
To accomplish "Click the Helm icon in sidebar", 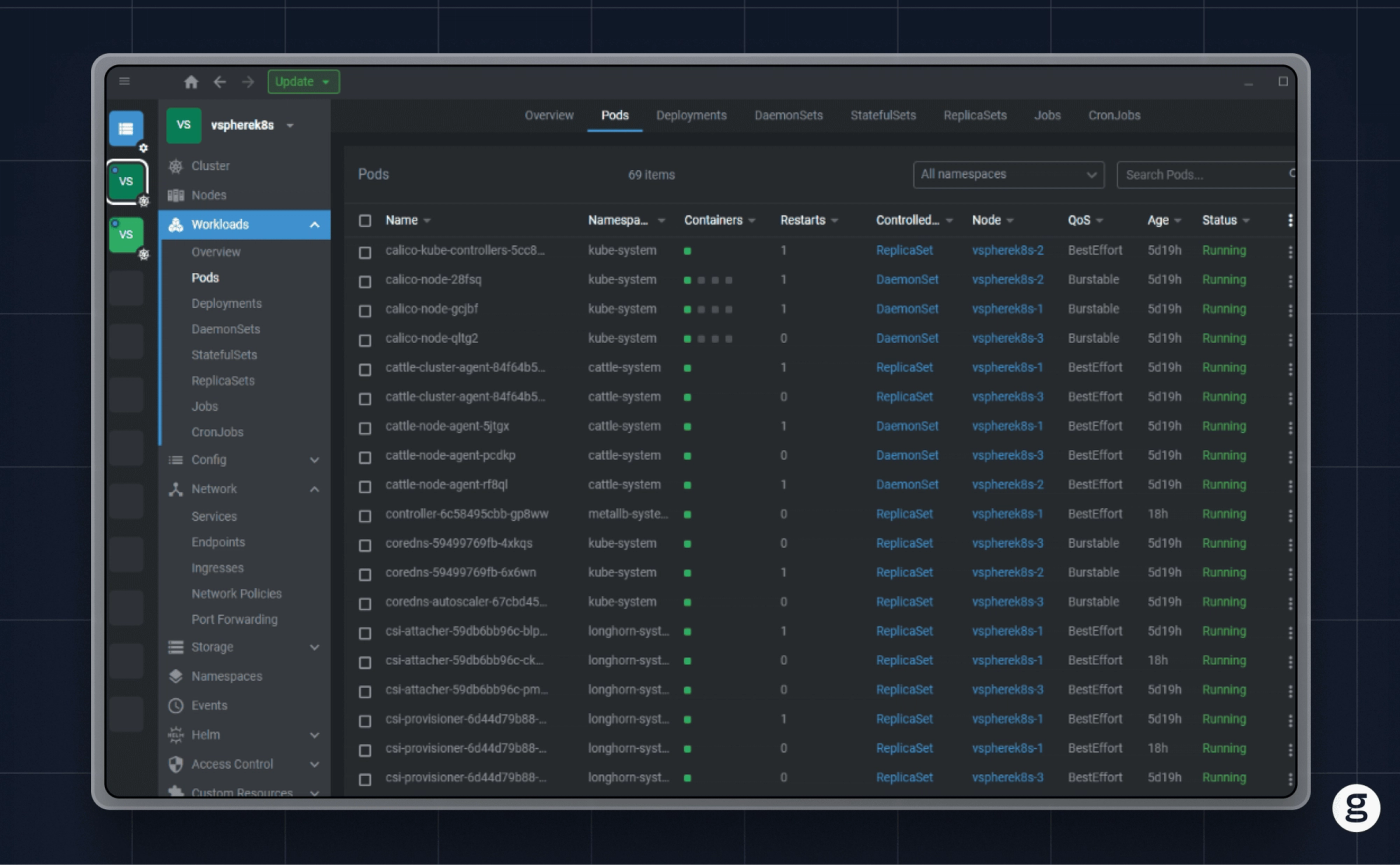I will (176, 734).
